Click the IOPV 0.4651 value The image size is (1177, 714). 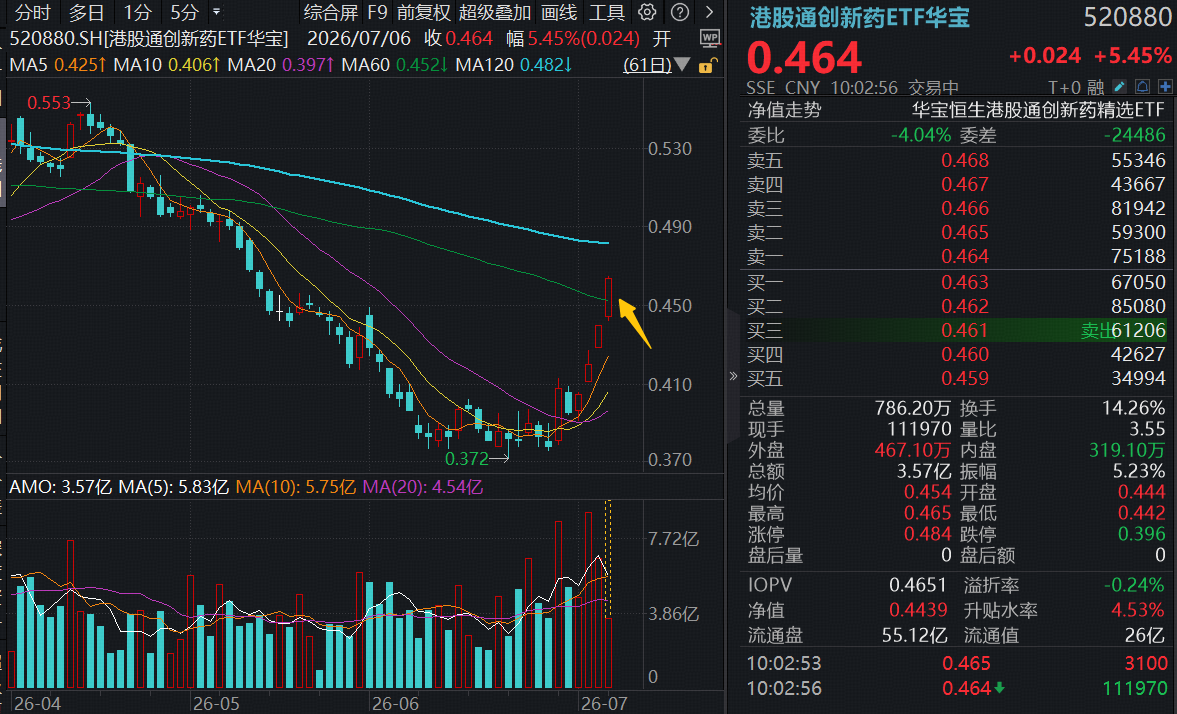tap(918, 585)
